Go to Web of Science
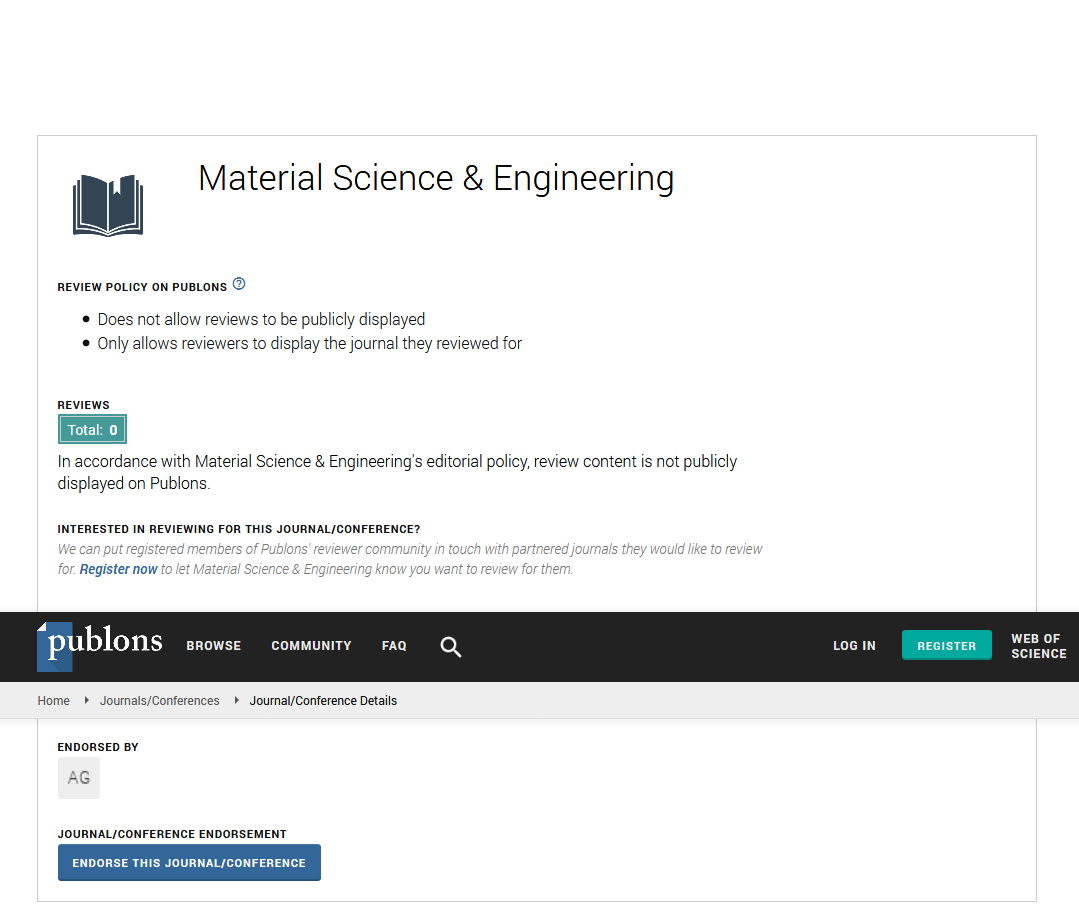1079x923 pixels. (1038, 646)
